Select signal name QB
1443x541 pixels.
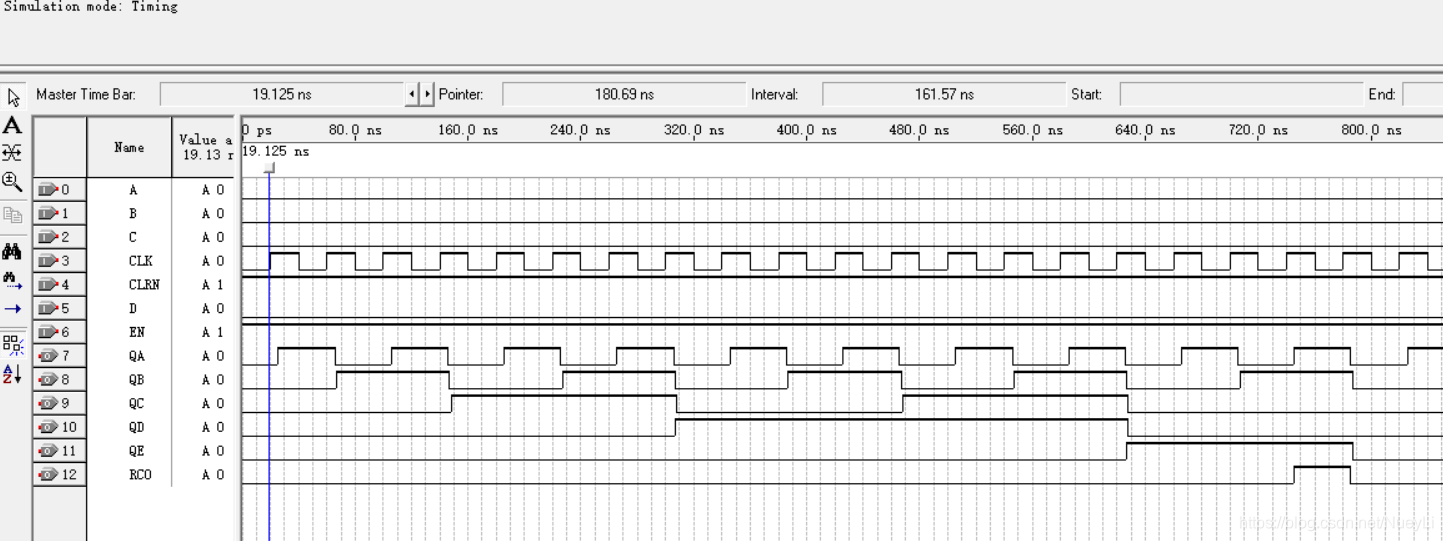pos(136,380)
